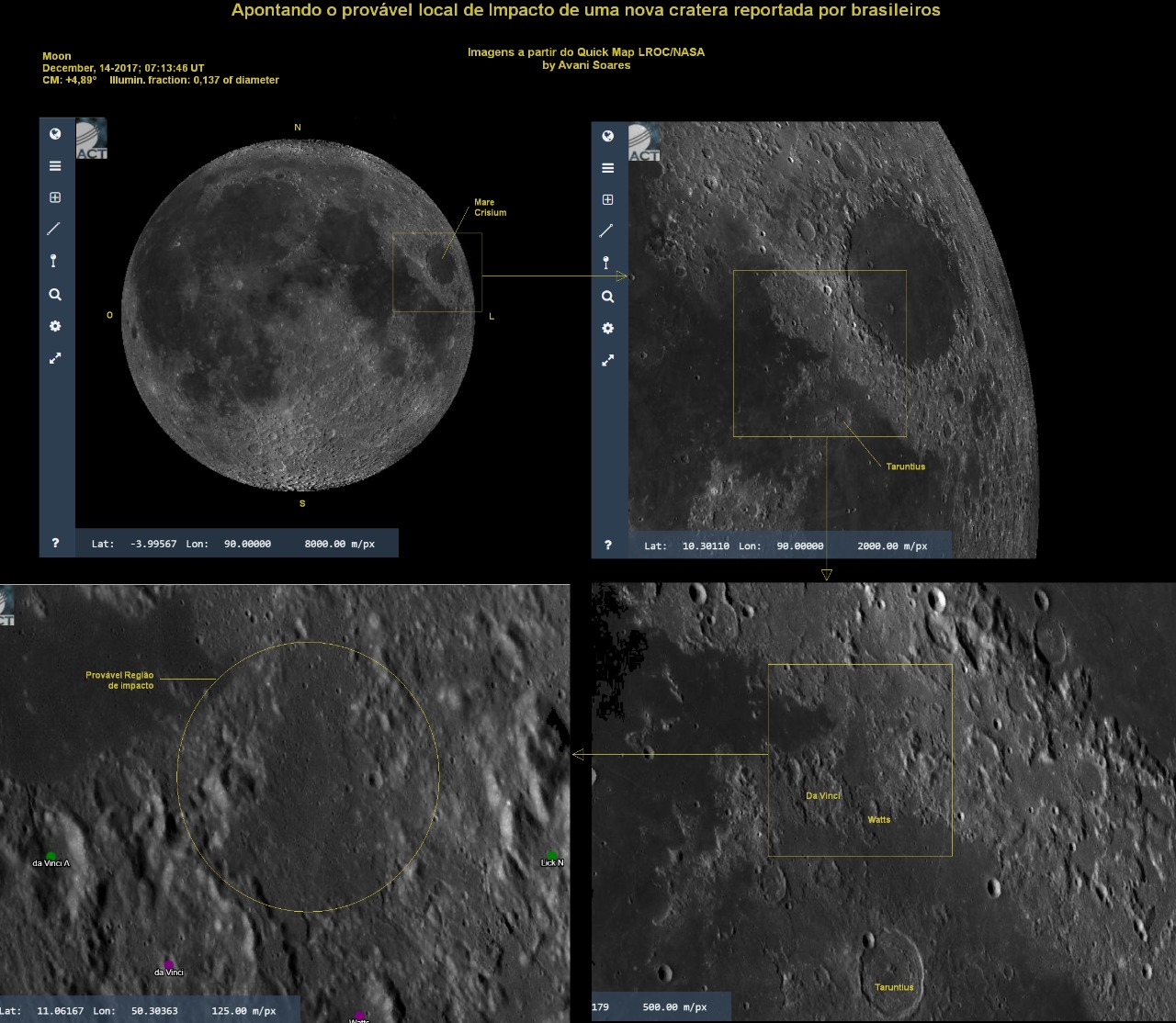Toggle fullscreen arrows in Crisium panel

(x=607, y=361)
